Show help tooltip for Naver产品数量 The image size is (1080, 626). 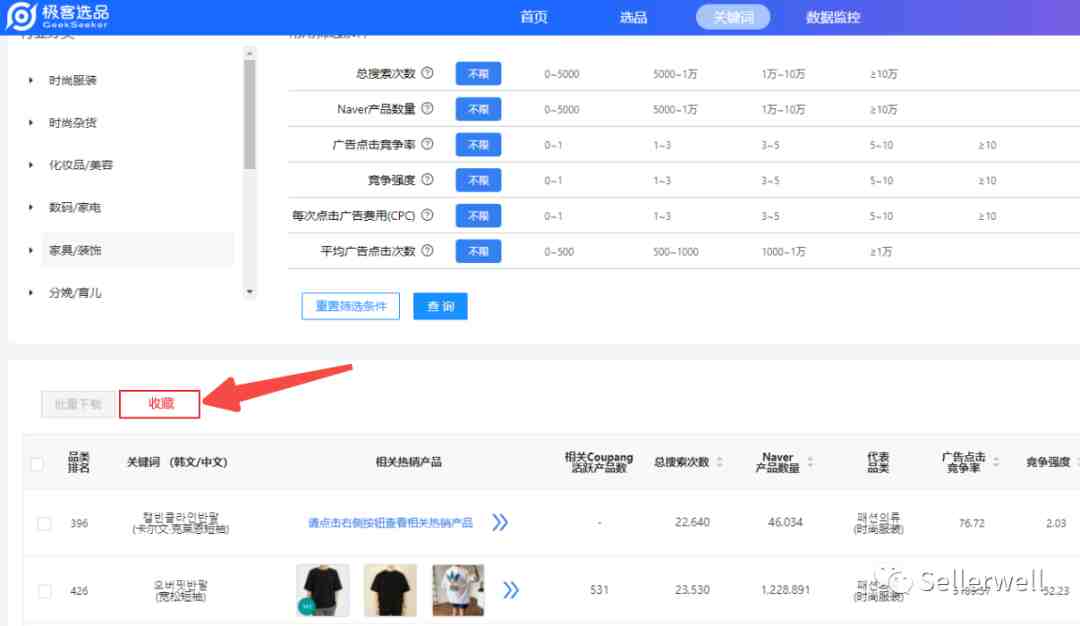[427, 108]
